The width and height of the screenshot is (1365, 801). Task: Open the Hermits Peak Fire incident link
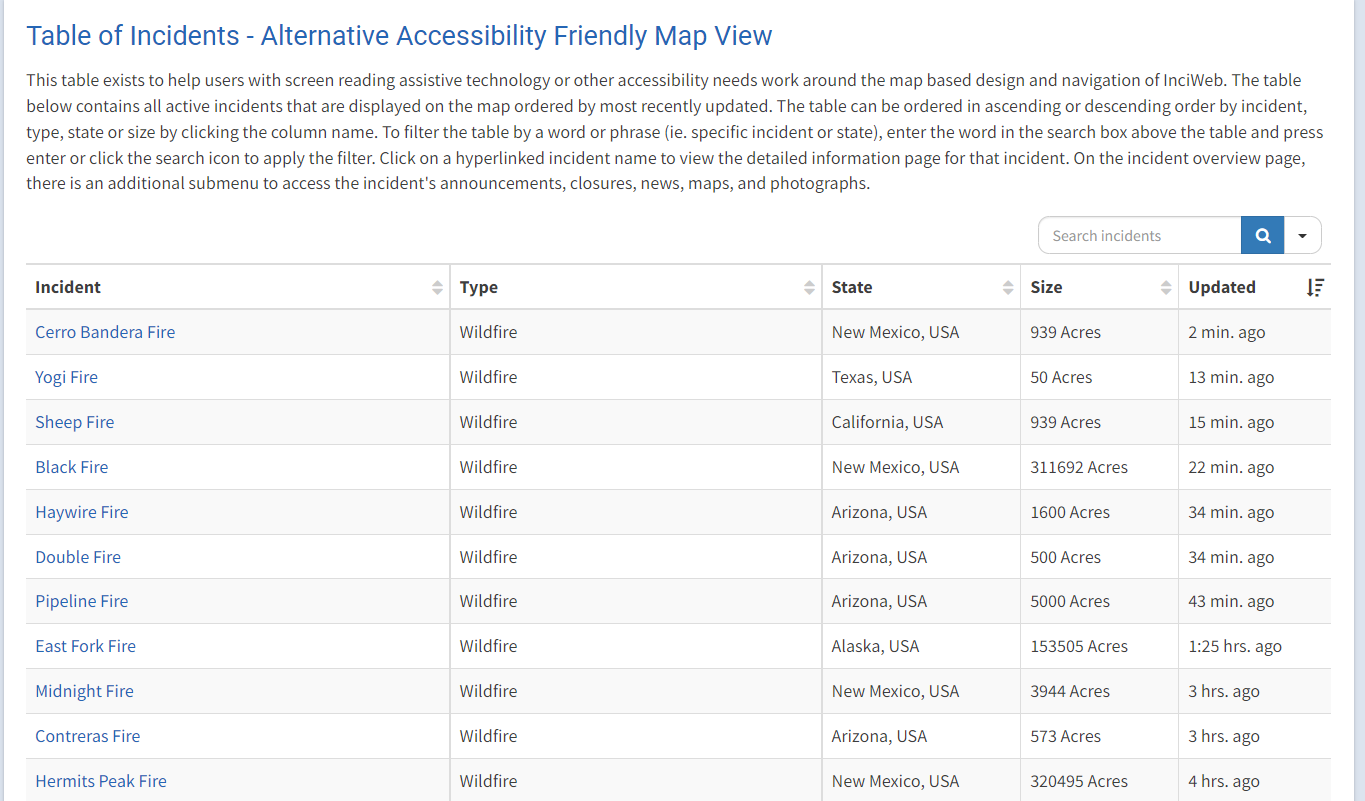[101, 781]
